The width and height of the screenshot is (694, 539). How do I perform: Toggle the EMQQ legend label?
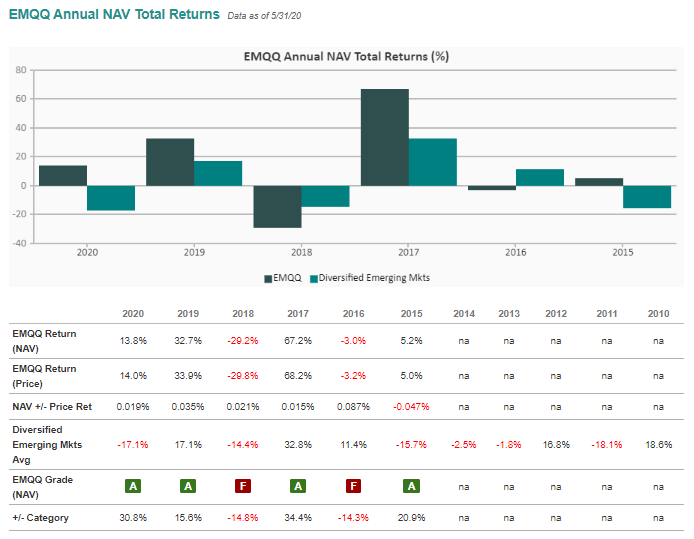tap(287, 278)
